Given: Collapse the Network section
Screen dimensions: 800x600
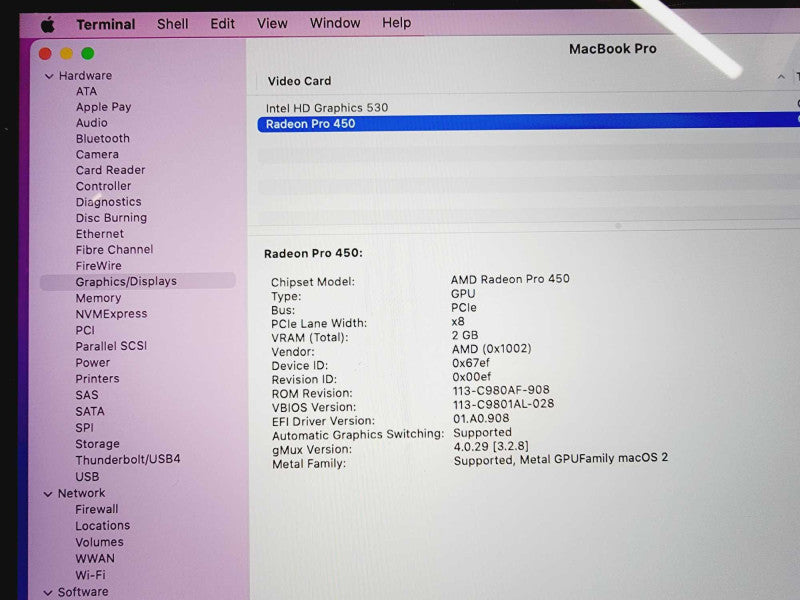Looking at the screenshot, I should click(x=48, y=494).
